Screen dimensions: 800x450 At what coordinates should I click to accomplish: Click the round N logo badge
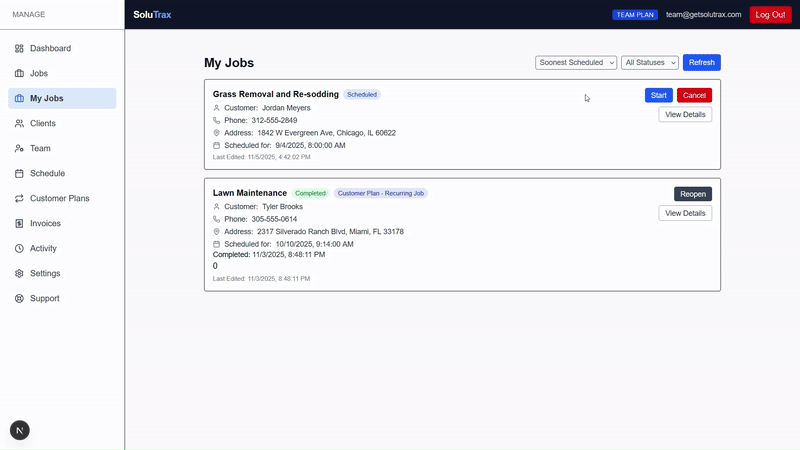click(x=20, y=430)
